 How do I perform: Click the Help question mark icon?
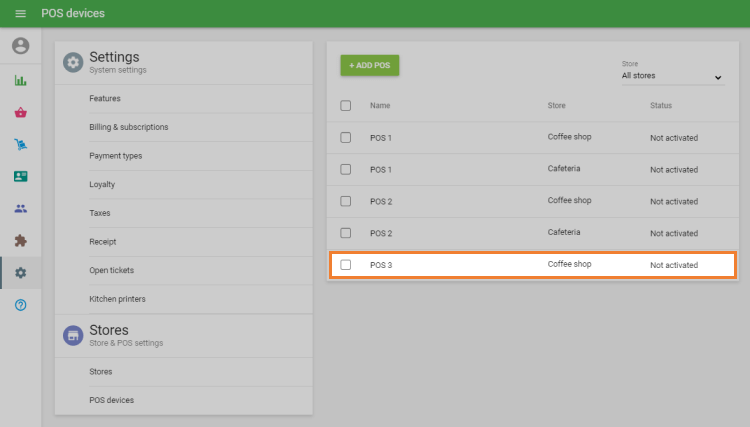click(x=20, y=304)
